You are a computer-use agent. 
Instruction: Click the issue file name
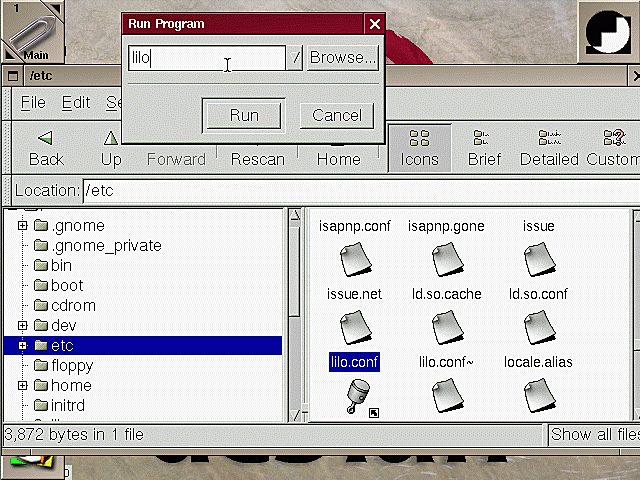coord(538,226)
